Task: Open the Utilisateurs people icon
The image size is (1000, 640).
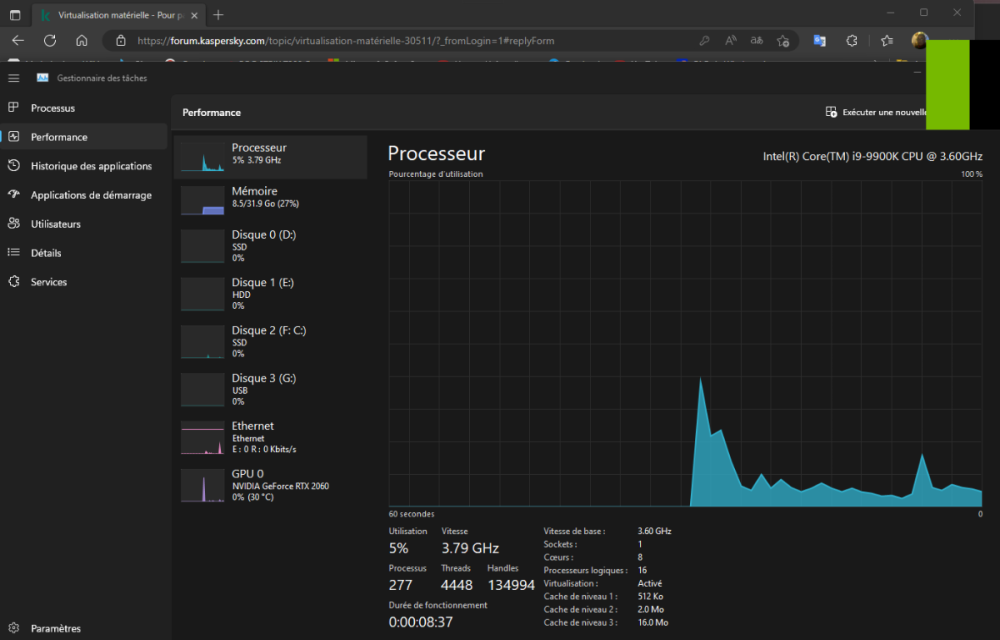Action: click(x=13, y=224)
